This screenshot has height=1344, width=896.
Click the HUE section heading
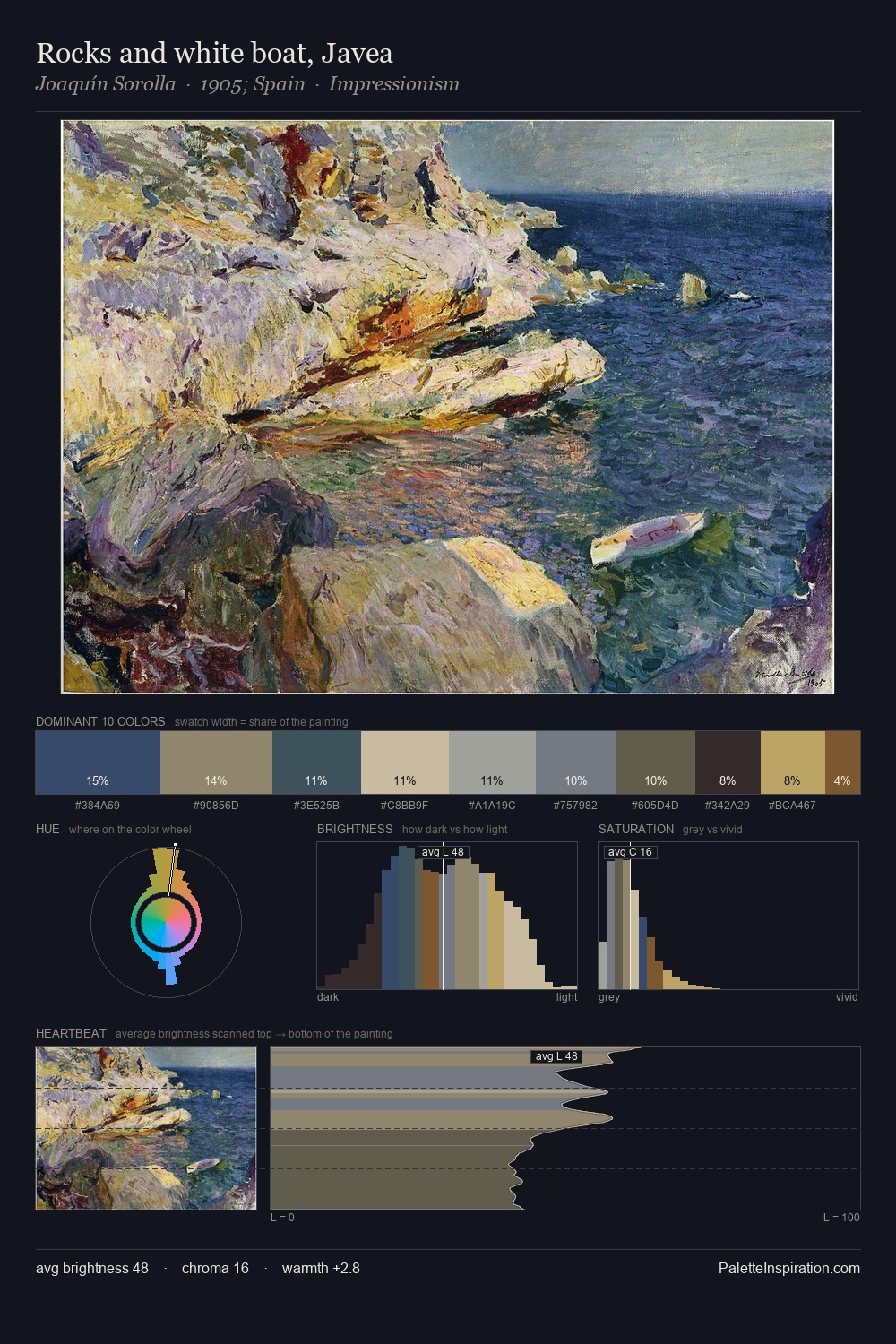click(x=47, y=829)
